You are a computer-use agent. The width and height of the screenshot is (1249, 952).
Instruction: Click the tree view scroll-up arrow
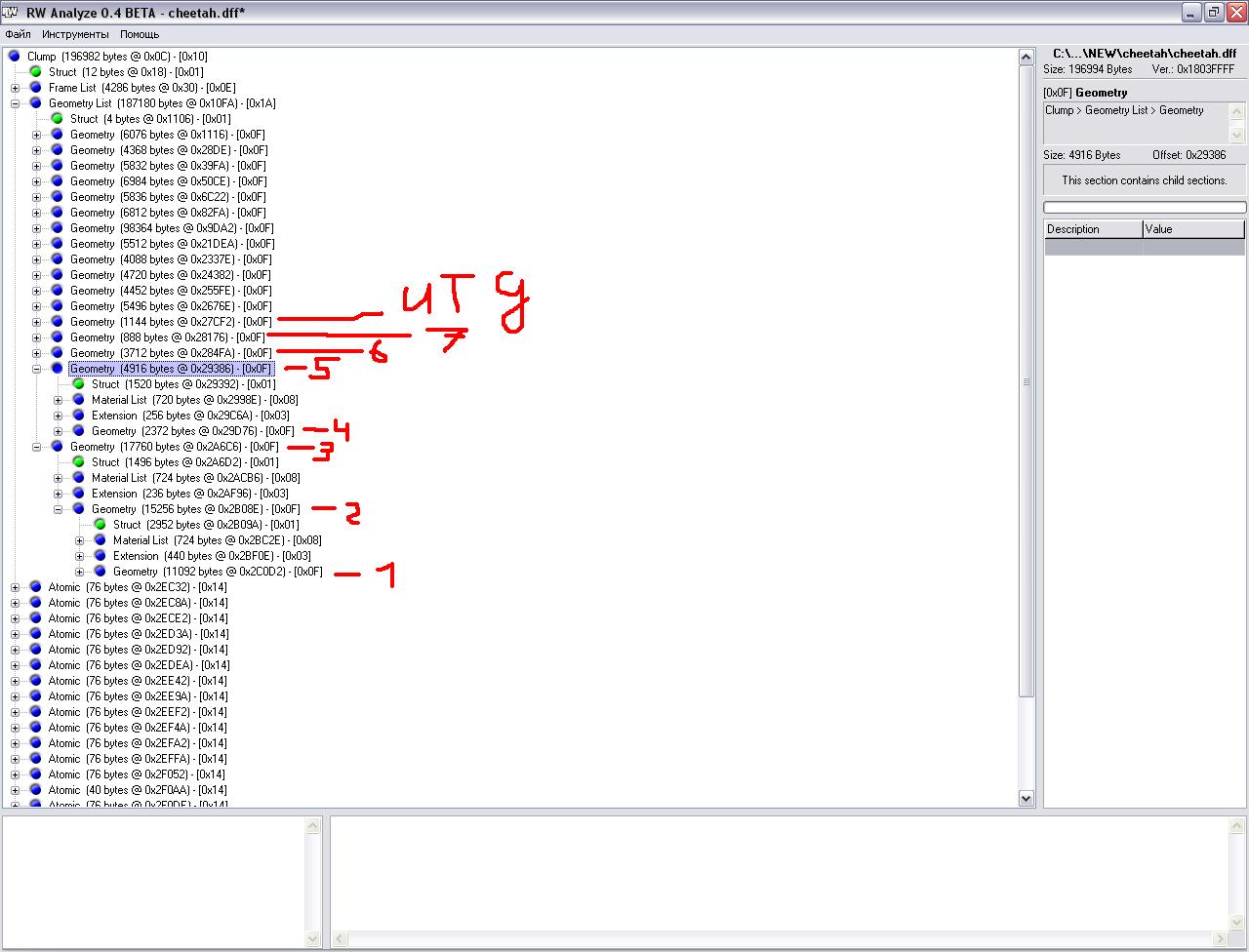click(1027, 58)
